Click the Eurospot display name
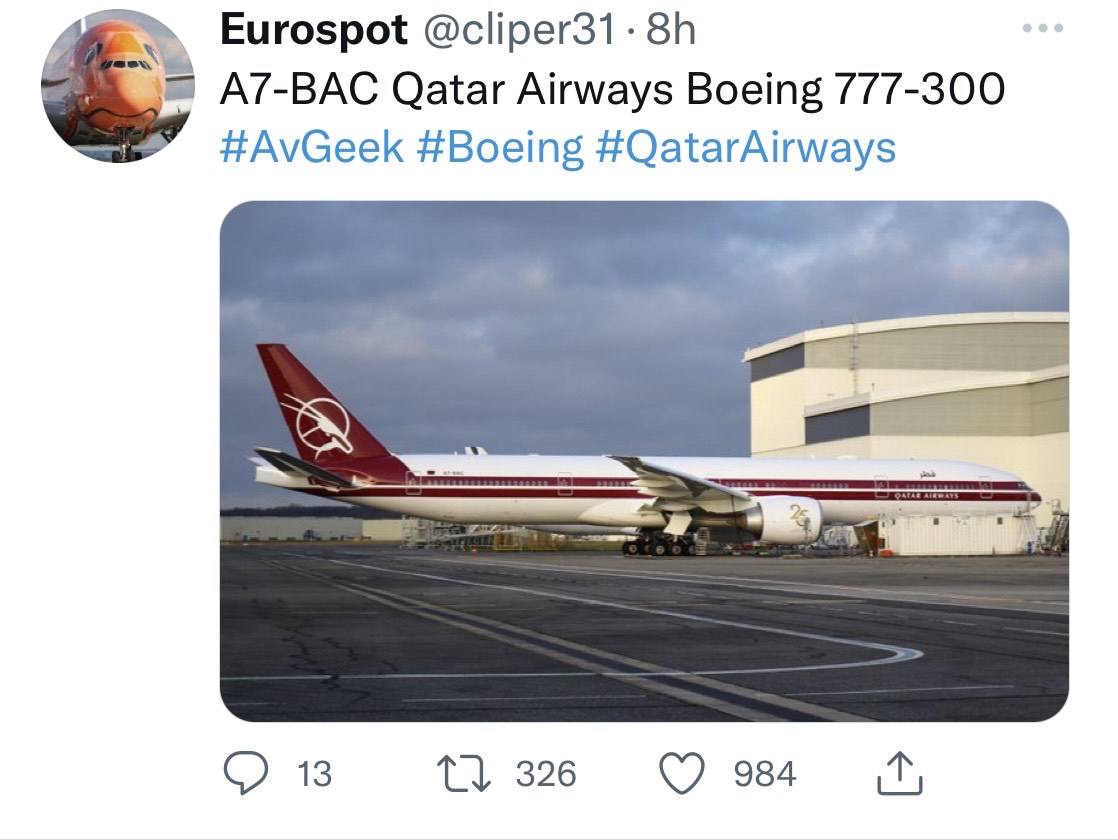Image resolution: width=1118 pixels, height=840 pixels. [x=313, y=31]
